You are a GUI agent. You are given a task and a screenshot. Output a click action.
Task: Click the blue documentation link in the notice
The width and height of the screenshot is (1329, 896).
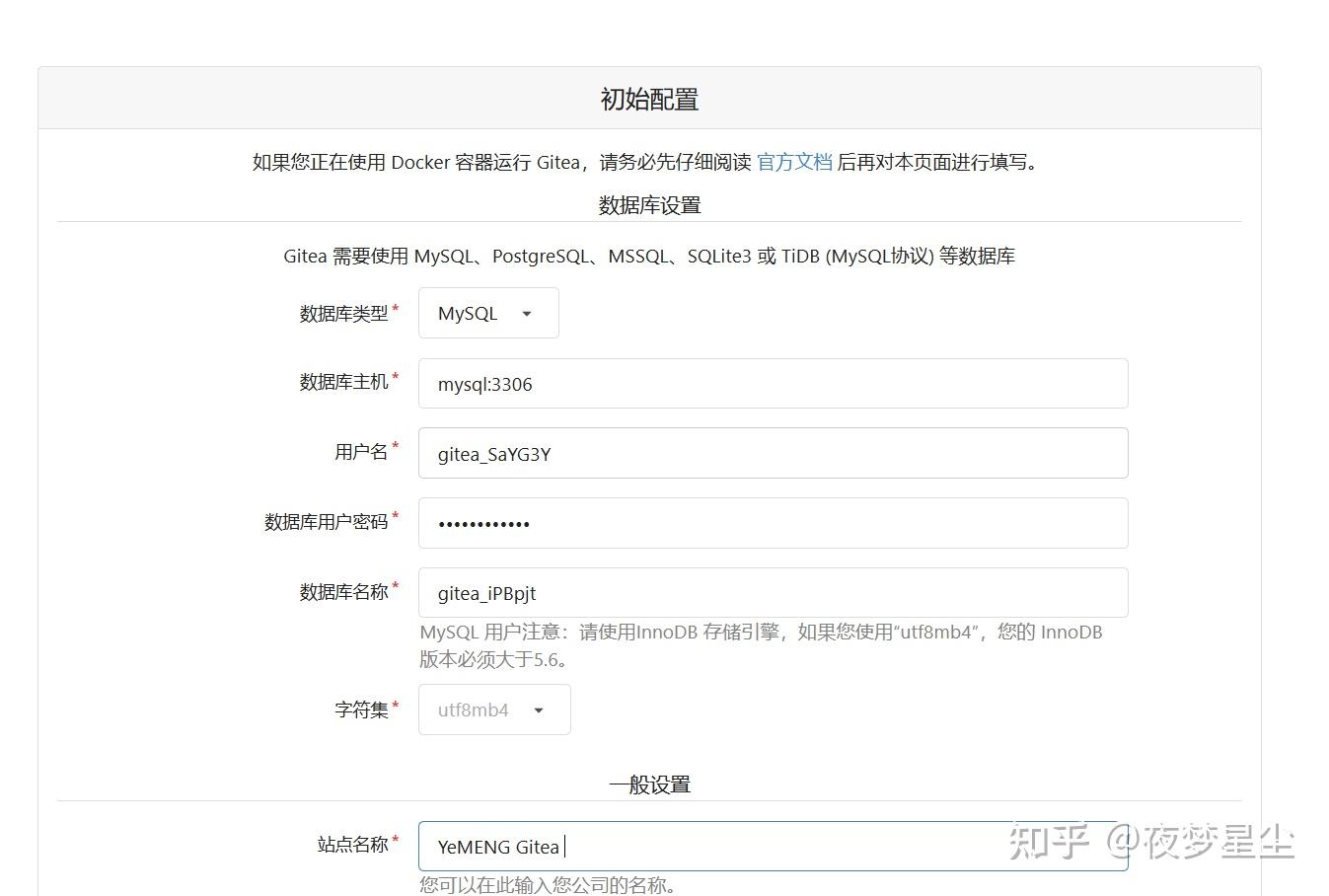pos(794,162)
